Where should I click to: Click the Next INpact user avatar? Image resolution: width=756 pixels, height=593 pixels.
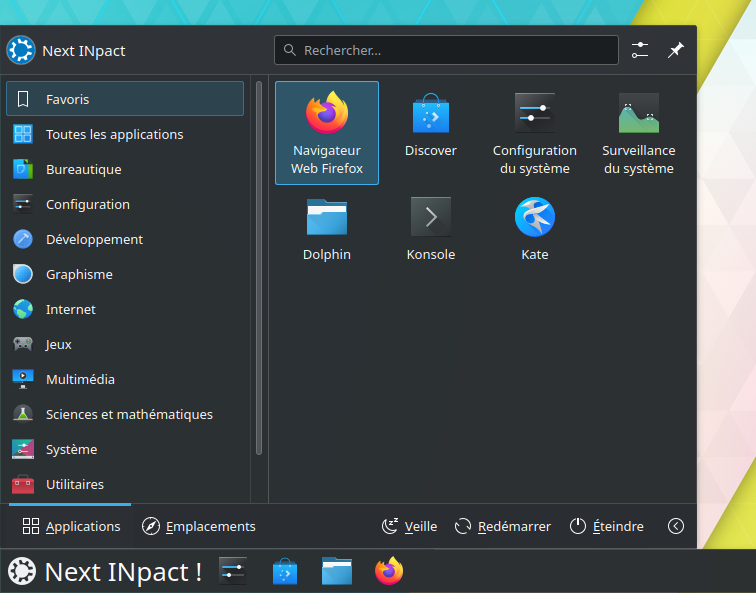21,50
